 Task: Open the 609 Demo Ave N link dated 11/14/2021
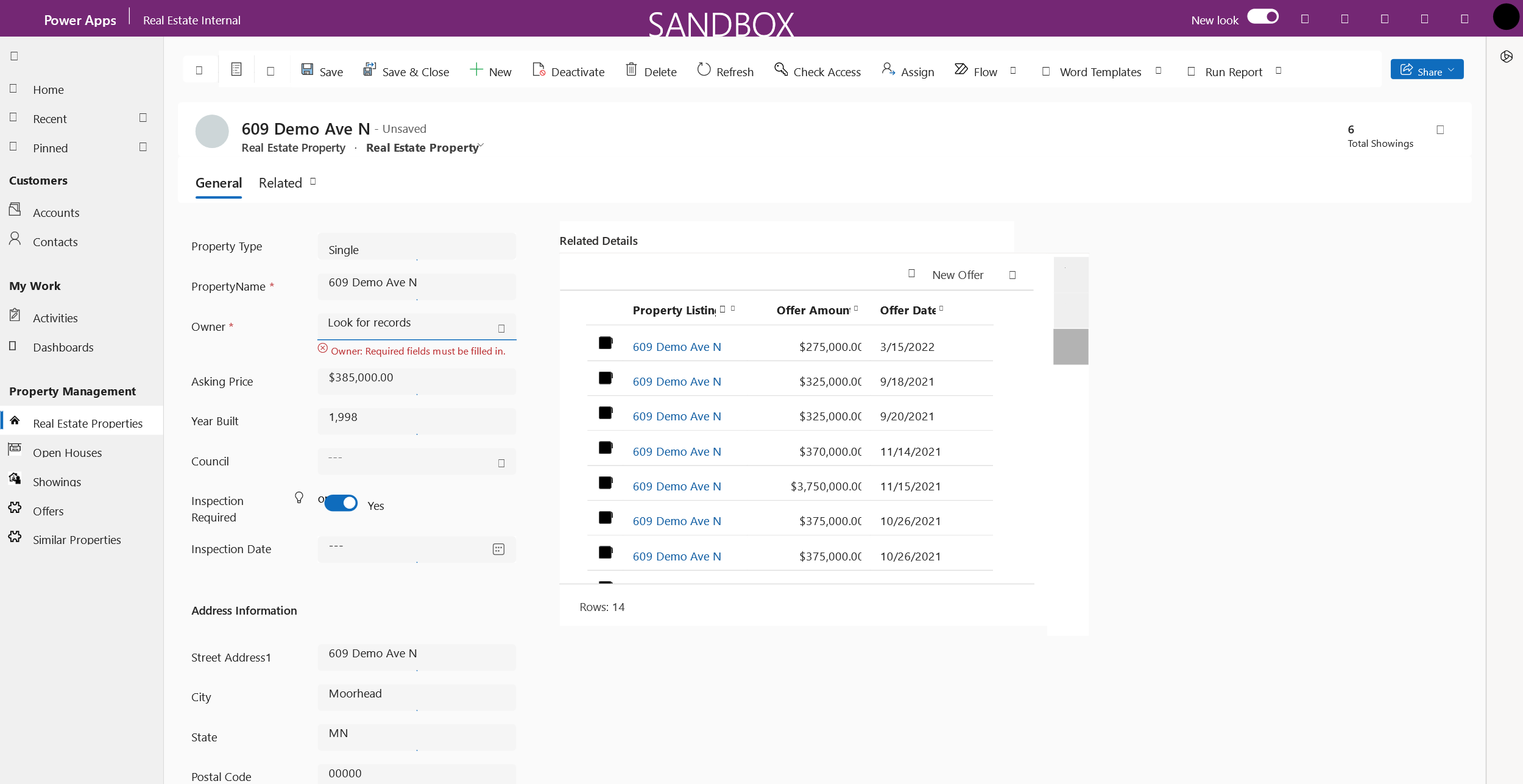677,451
